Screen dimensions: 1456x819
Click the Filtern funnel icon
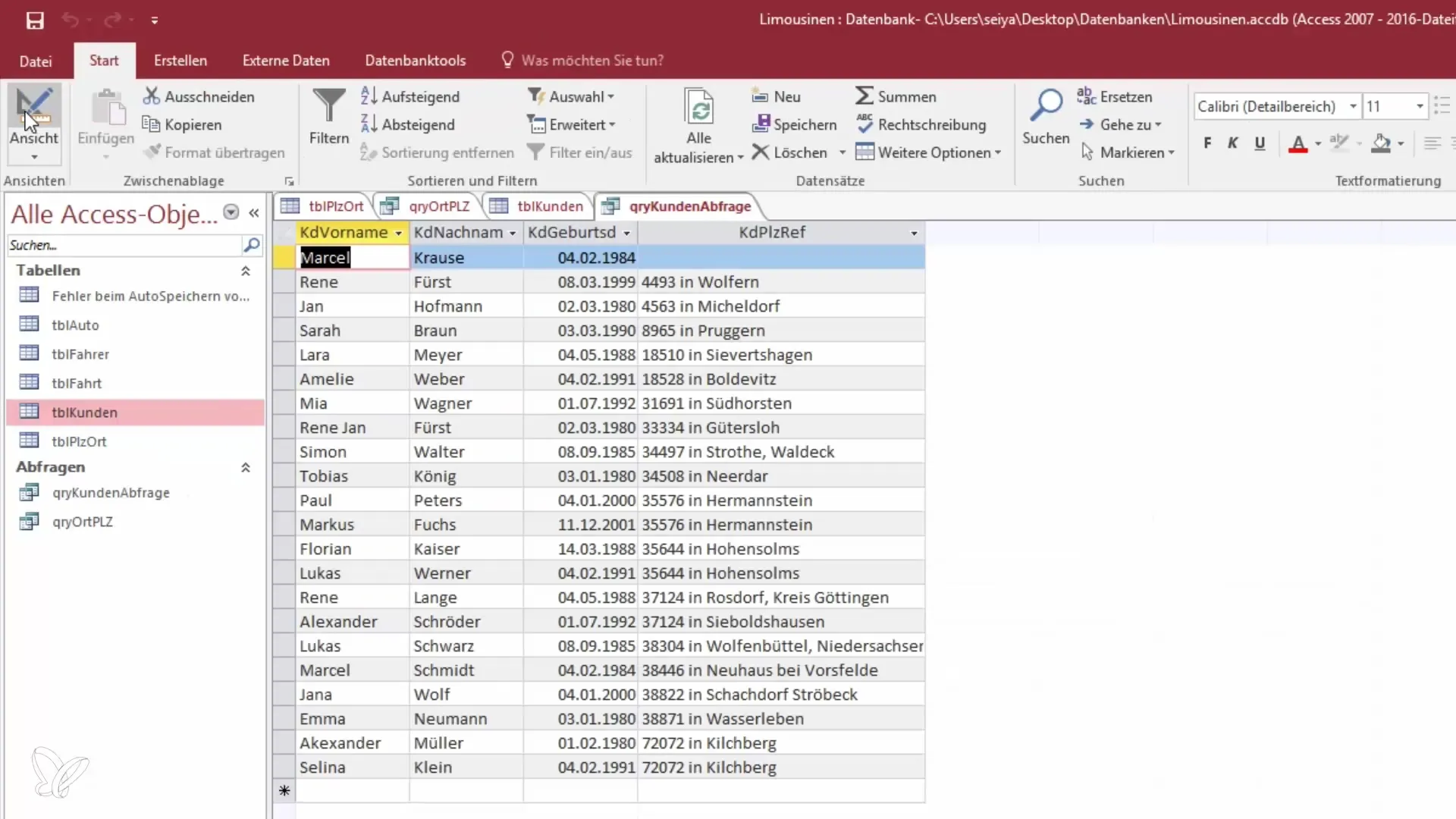[x=329, y=105]
